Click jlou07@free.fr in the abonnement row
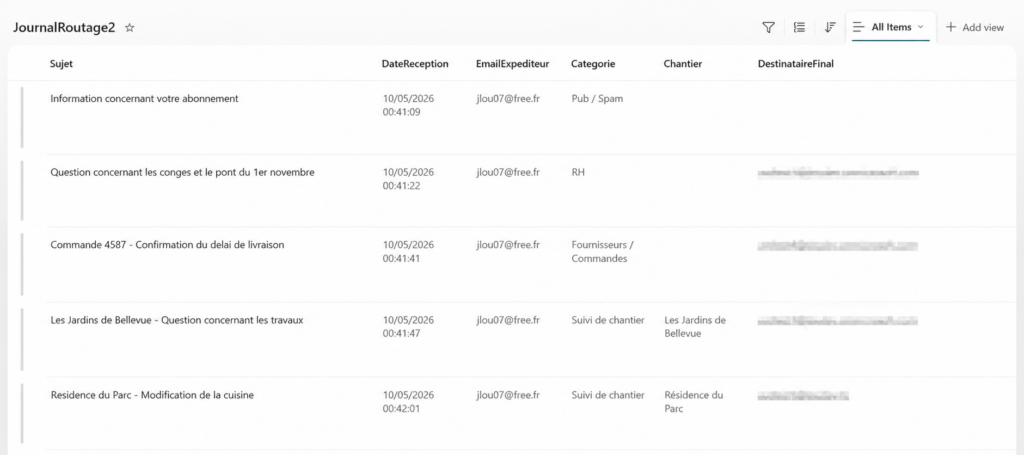 click(507, 99)
